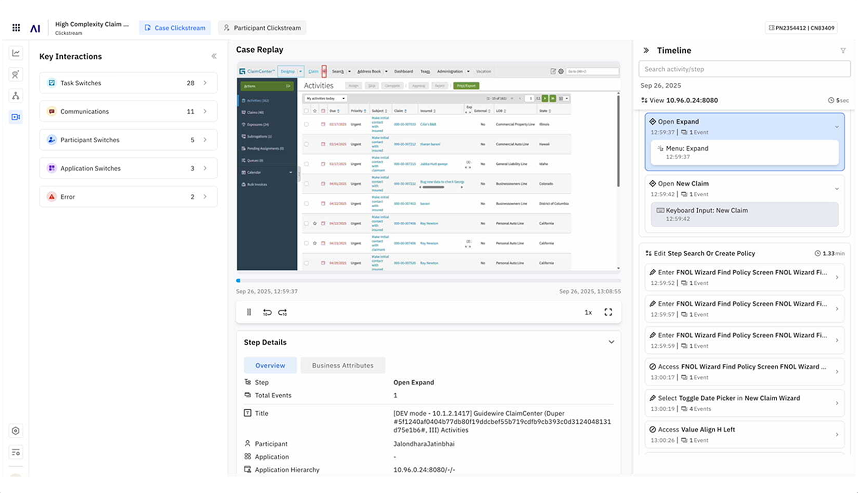This screenshot has height=493, width=858.
Task: Expand the Application Switches row chevron
Action: point(205,168)
